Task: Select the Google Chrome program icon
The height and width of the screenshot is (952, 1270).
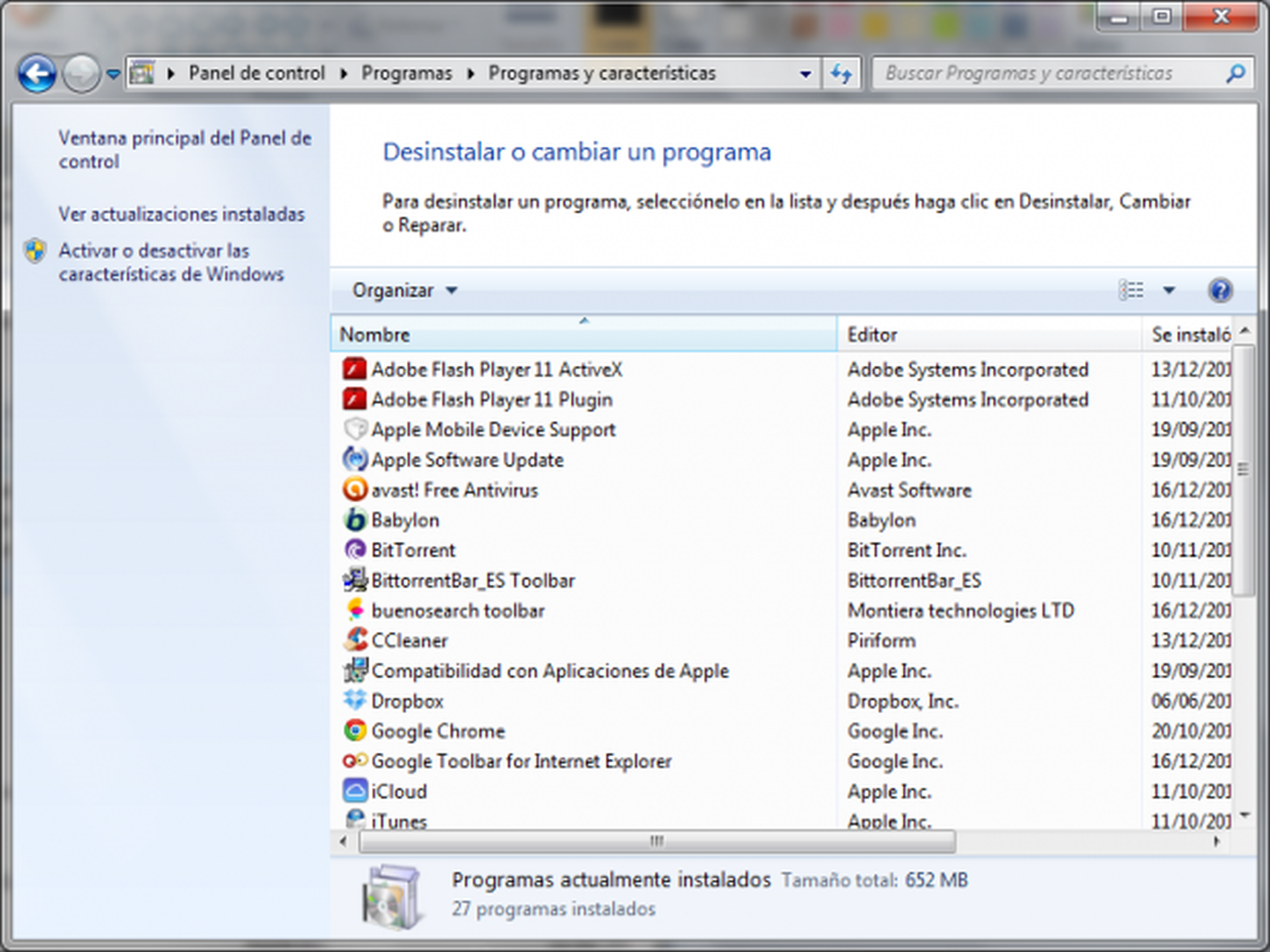Action: tap(355, 731)
